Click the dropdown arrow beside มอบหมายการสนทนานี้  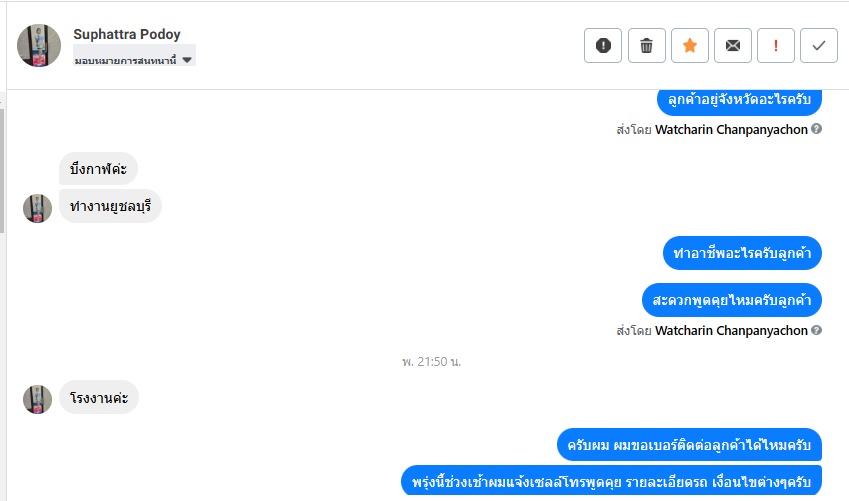(x=187, y=60)
